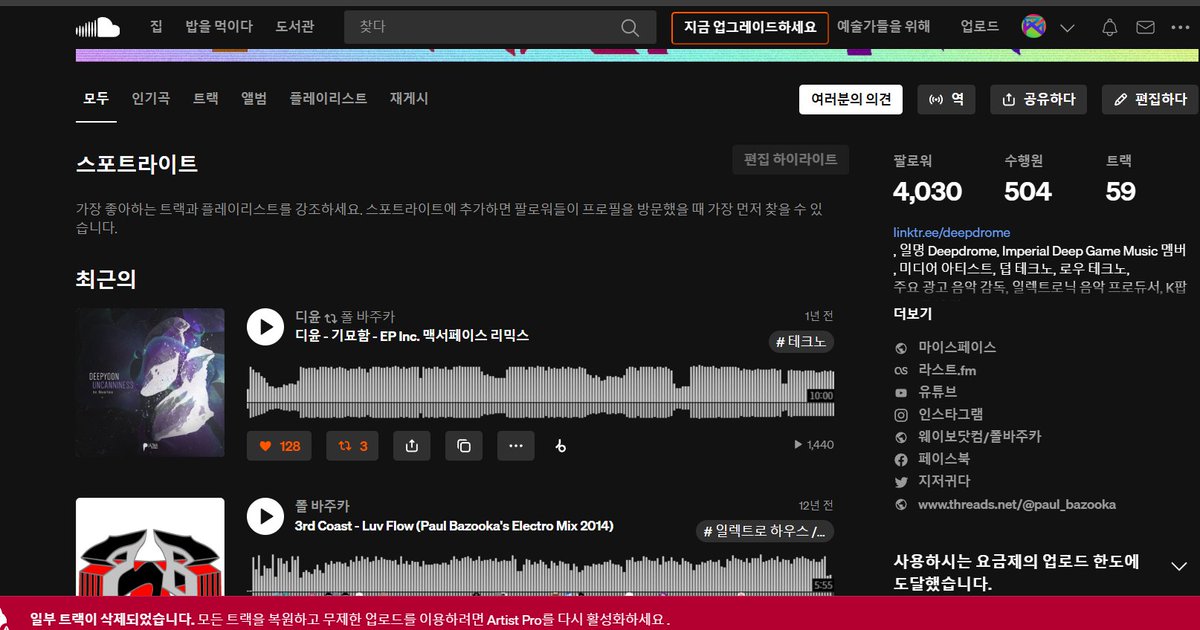
Task: Click the 공유하다 share button
Action: (1038, 99)
